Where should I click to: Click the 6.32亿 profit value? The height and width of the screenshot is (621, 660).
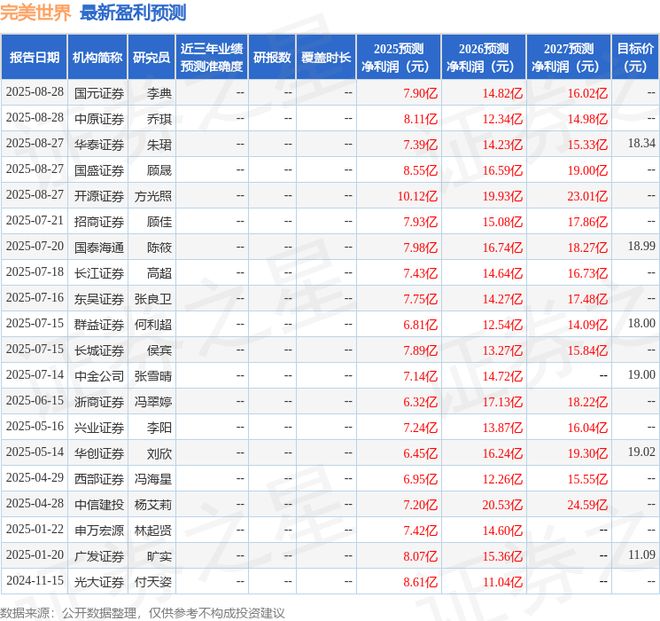click(420, 402)
